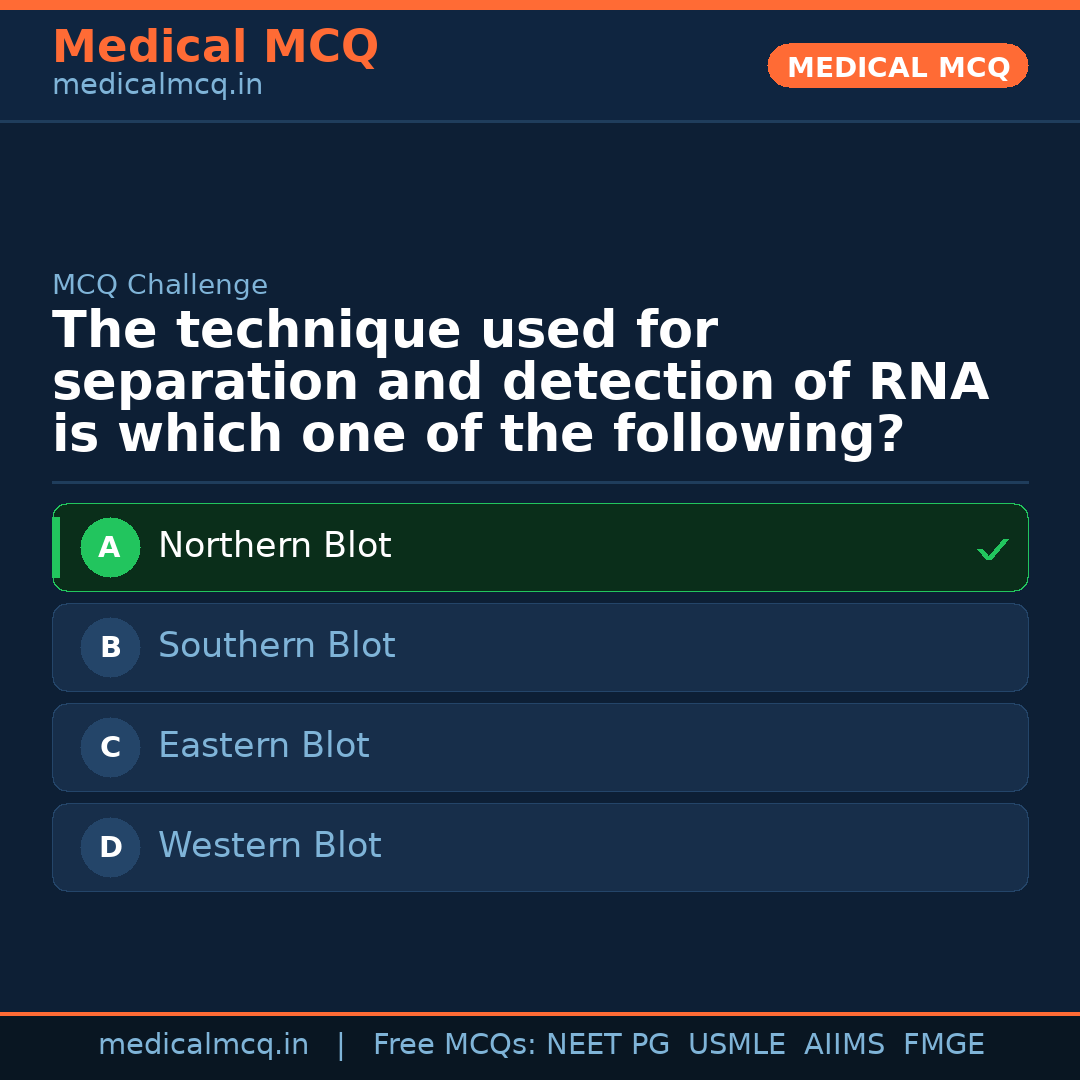Click the orange MEDICAL MCQ badge
Image resolution: width=1080 pixels, height=1080 pixels.
[898, 67]
